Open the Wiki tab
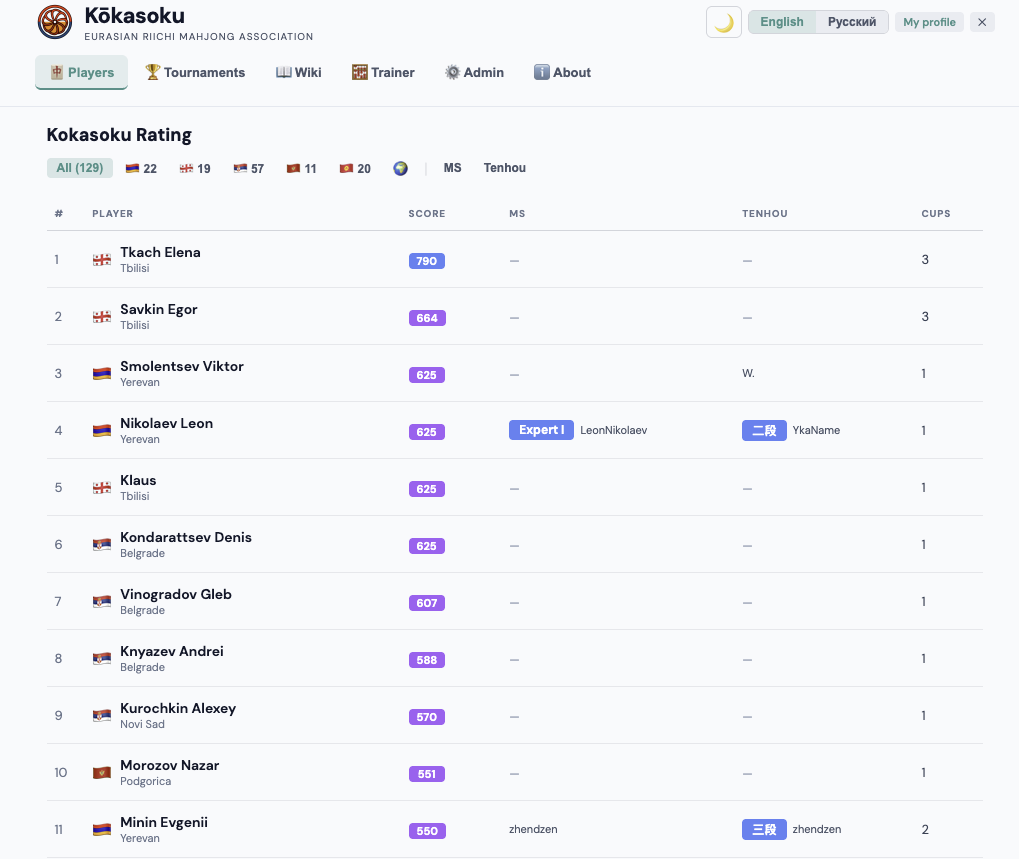Viewport: 1019px width, 859px height. 299,73
